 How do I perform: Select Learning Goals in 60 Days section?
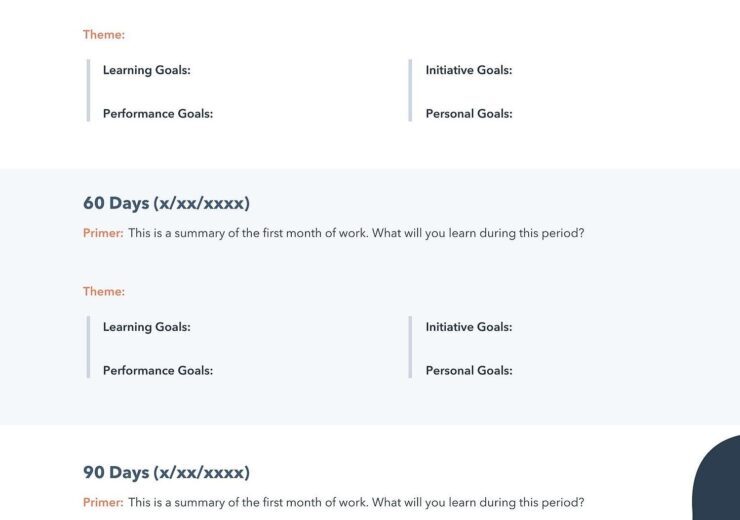(147, 327)
